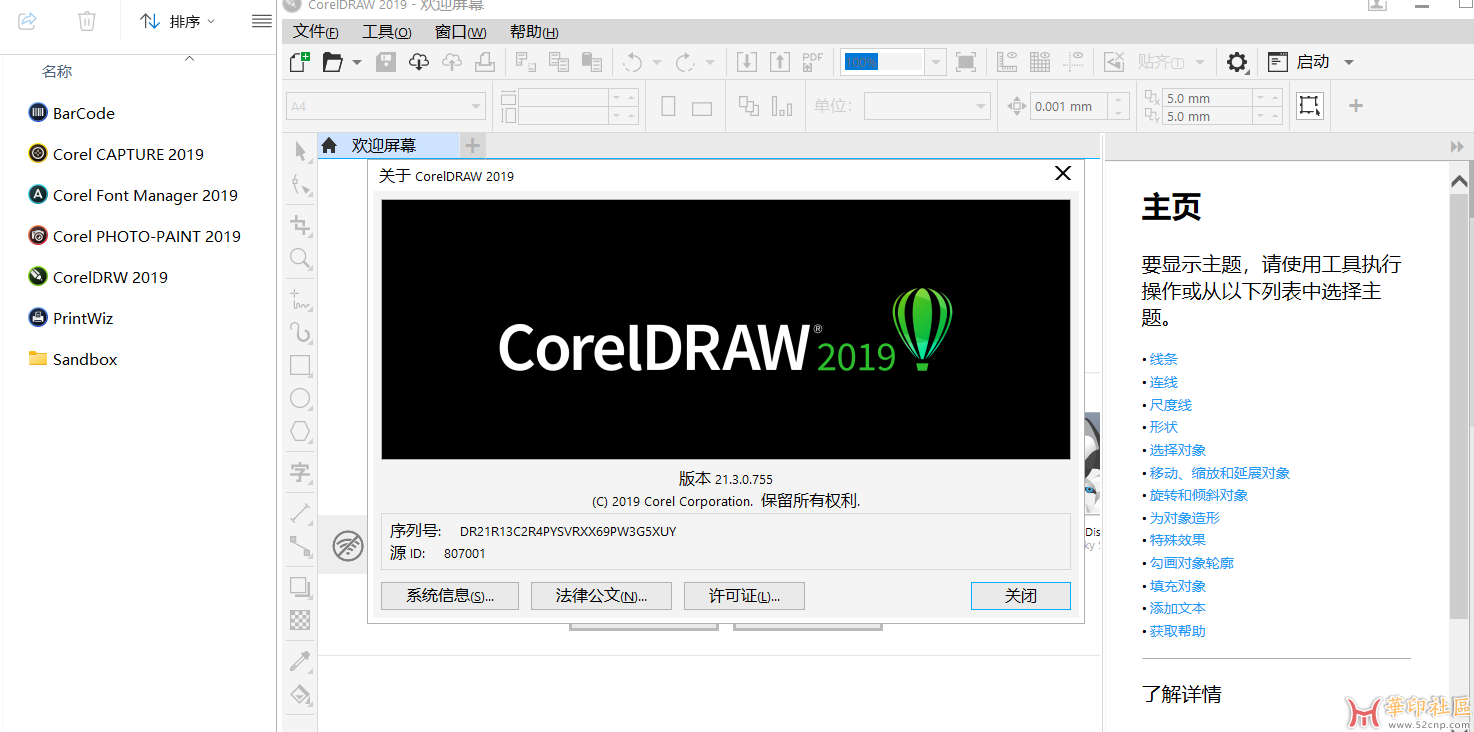The height and width of the screenshot is (732, 1474).
Task: Switch to the 欢迎屏幕 tab
Action: pos(384,145)
